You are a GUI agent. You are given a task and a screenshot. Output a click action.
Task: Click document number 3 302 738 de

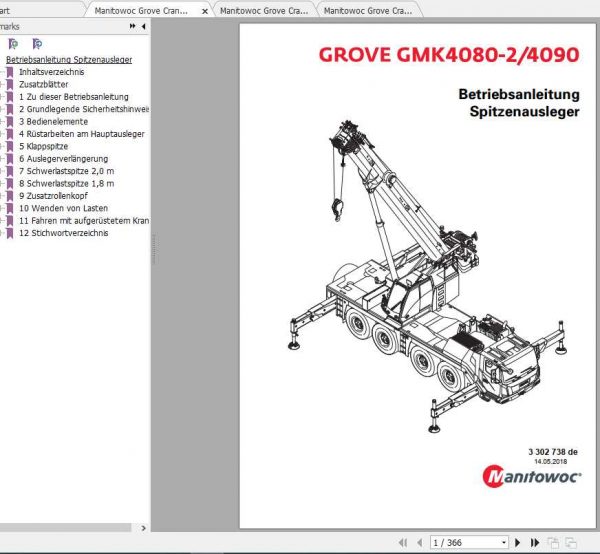tap(553, 451)
